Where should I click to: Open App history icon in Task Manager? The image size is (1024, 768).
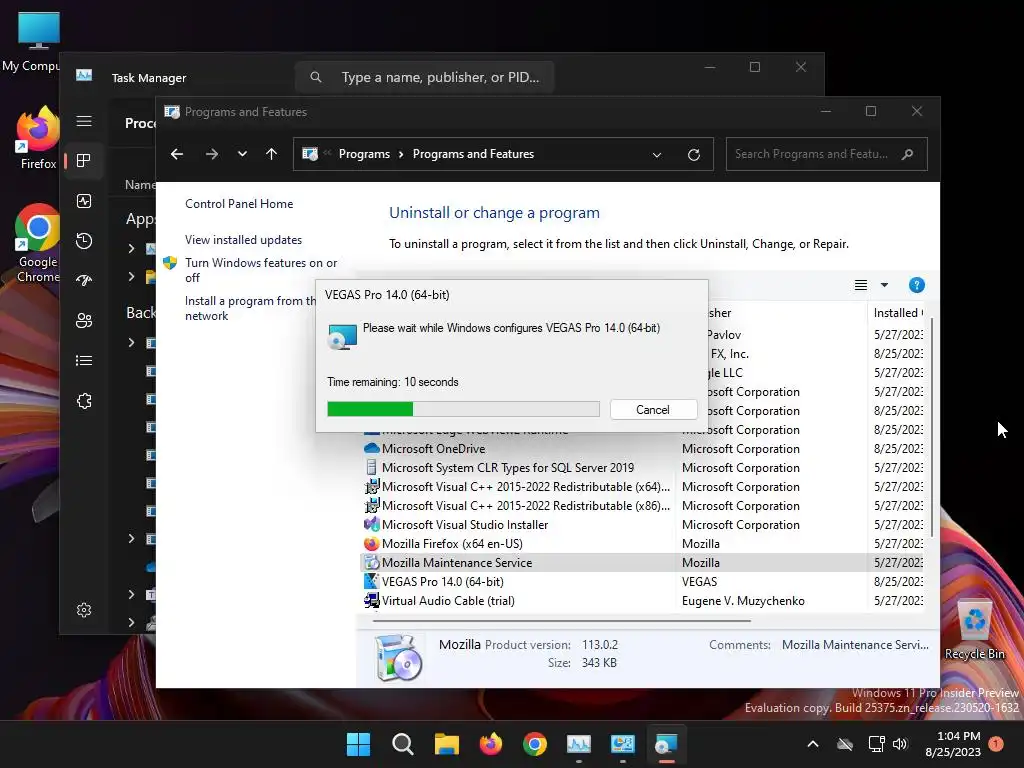pyautogui.click(x=84, y=241)
